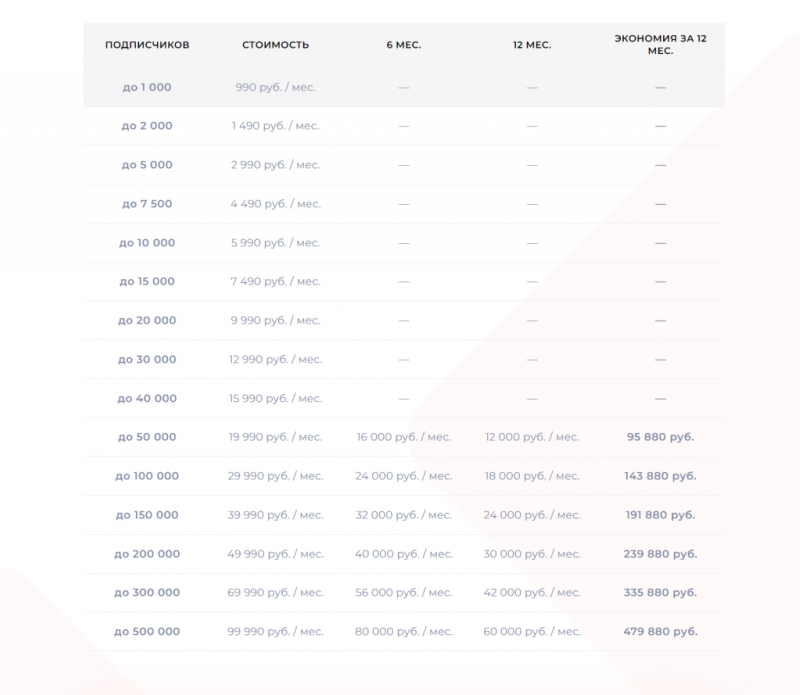This screenshot has height=695, width=800.
Task: Click the 15 990 руб. / мес. price
Action: pyautogui.click(x=276, y=398)
